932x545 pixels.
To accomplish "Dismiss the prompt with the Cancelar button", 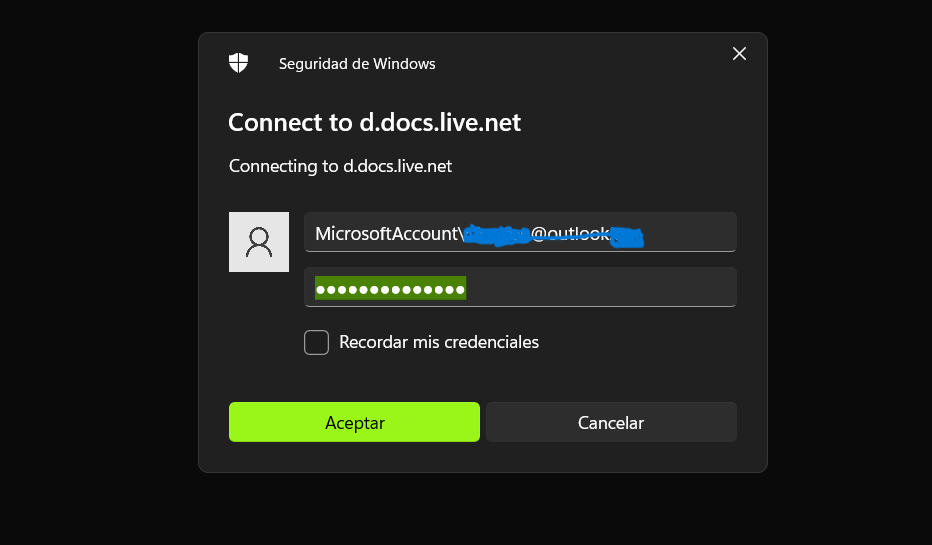I will click(x=611, y=422).
